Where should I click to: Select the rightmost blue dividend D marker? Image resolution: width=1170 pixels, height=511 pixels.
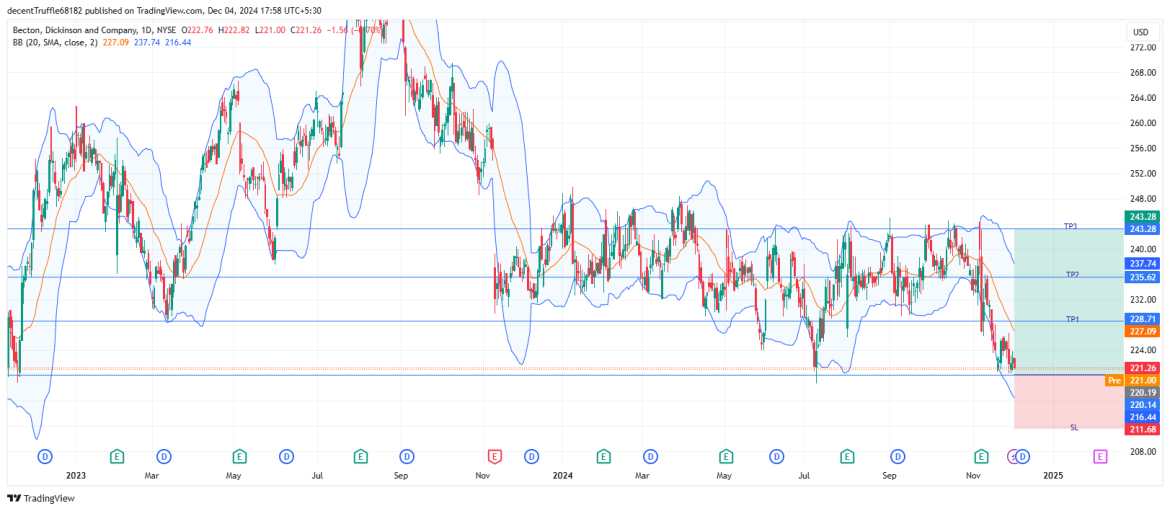[1023, 456]
